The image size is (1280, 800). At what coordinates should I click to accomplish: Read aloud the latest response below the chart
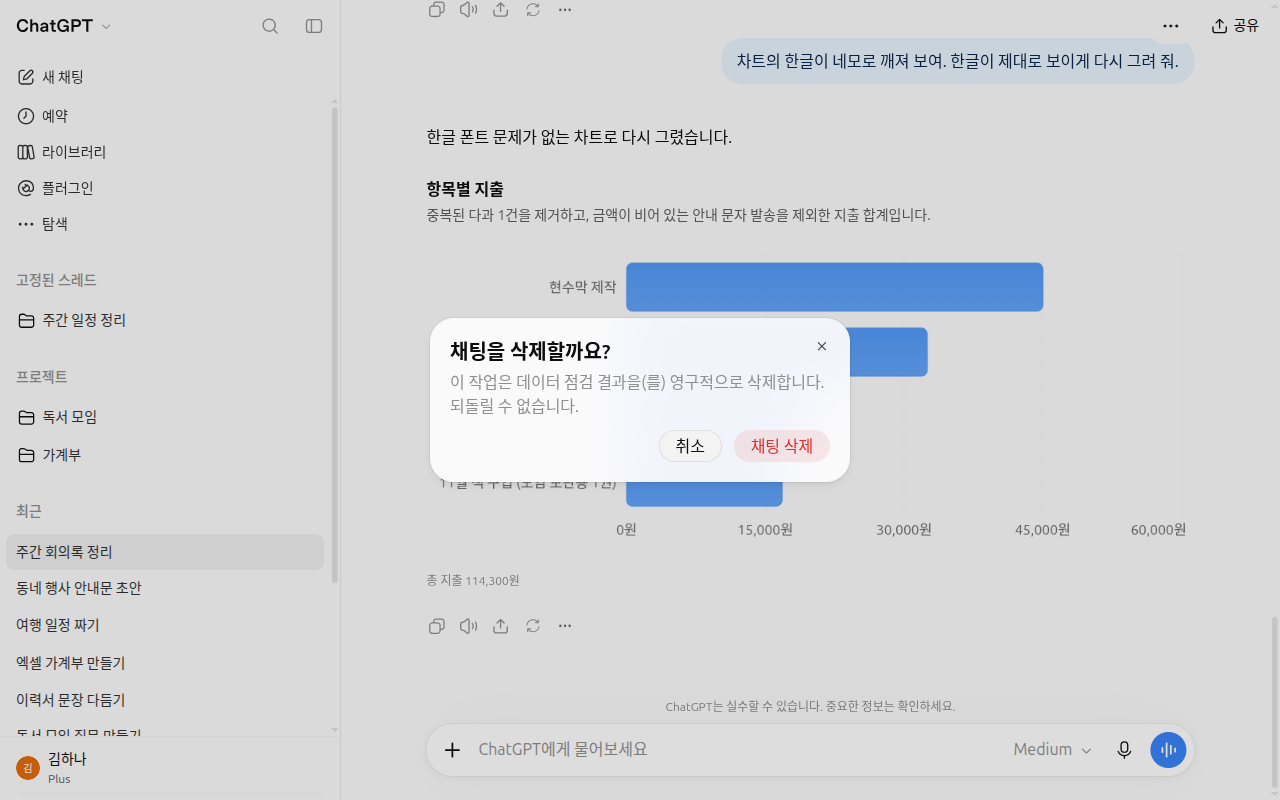point(469,626)
